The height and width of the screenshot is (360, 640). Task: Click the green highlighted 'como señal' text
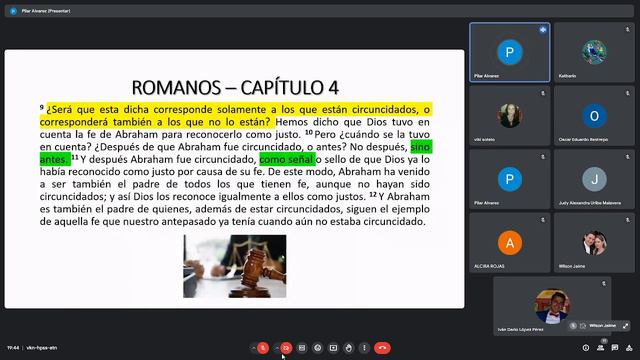(287, 159)
